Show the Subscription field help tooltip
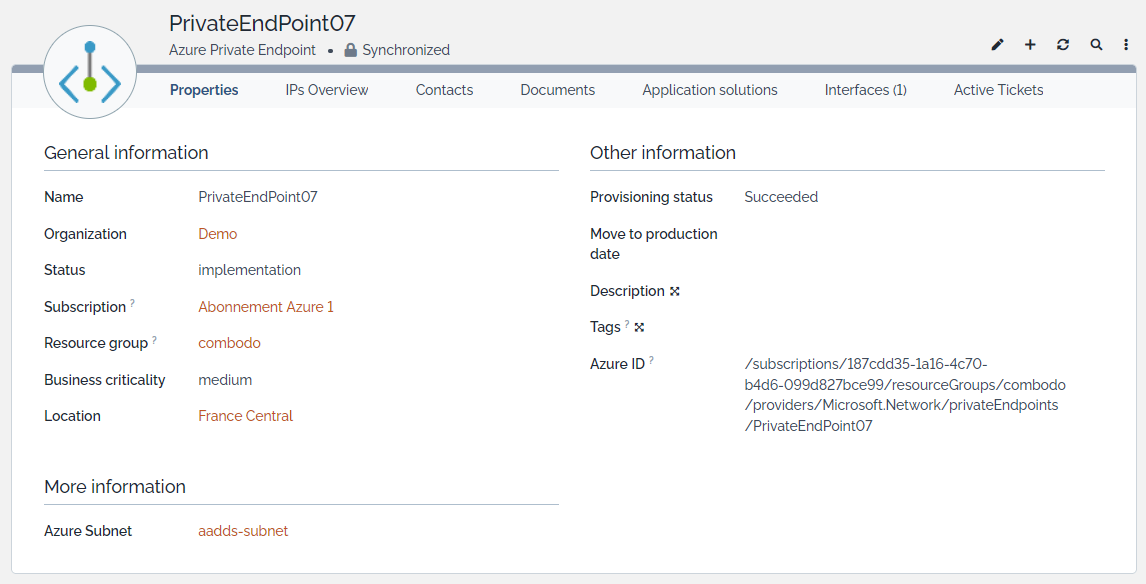The width and height of the screenshot is (1146, 584). pos(132,303)
